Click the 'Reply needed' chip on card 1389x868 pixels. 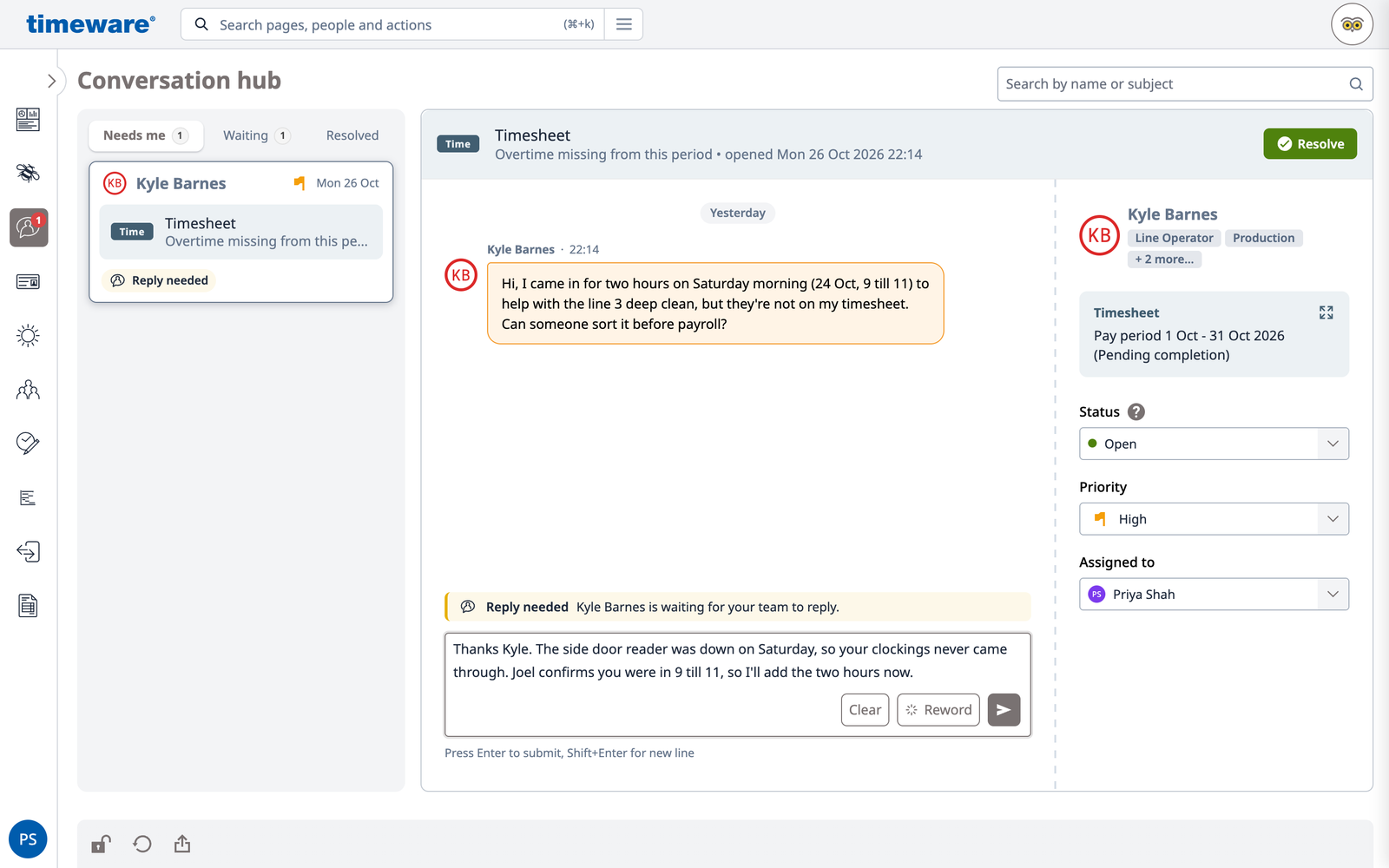coord(160,280)
